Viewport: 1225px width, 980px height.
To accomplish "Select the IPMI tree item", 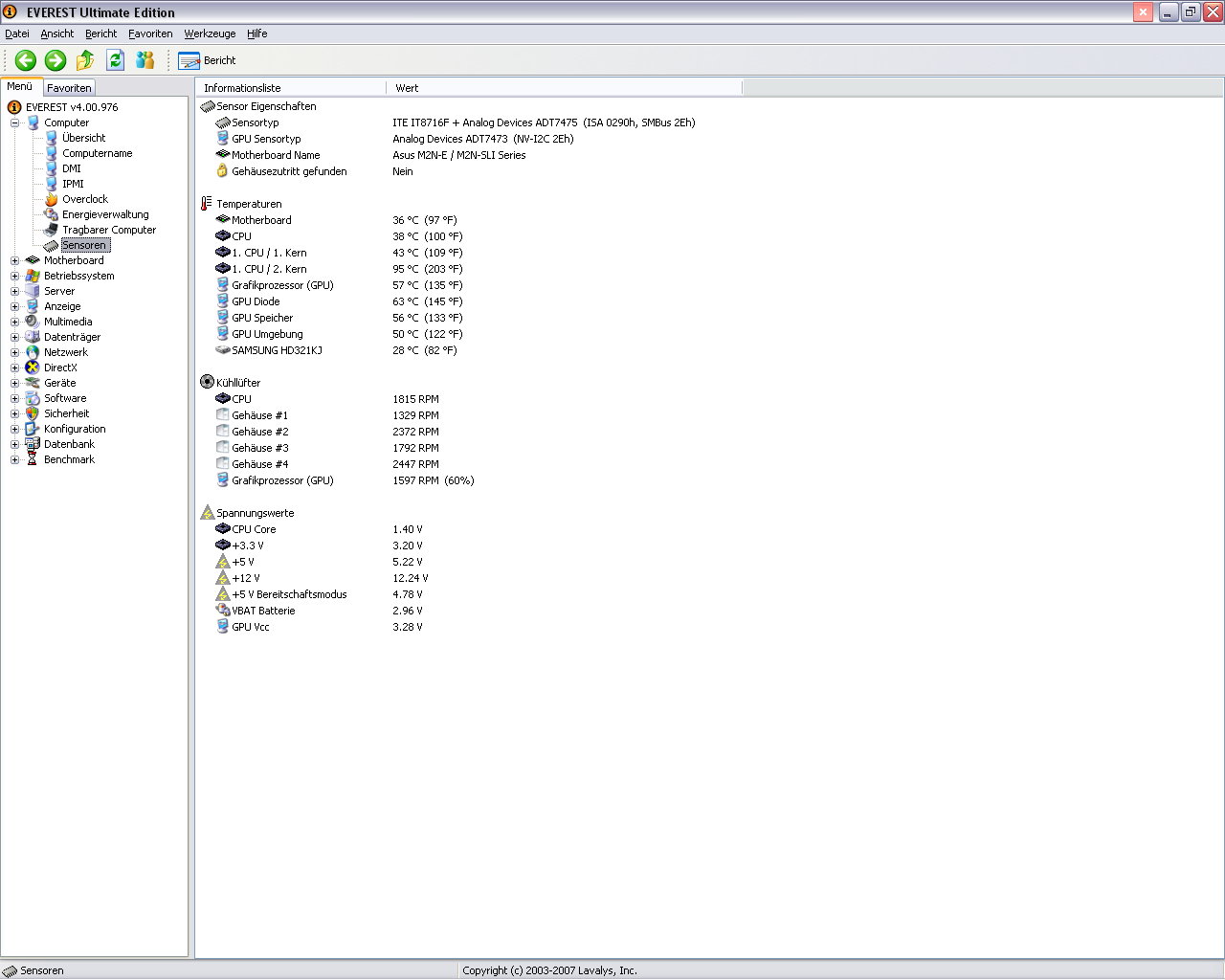I will 73,184.
